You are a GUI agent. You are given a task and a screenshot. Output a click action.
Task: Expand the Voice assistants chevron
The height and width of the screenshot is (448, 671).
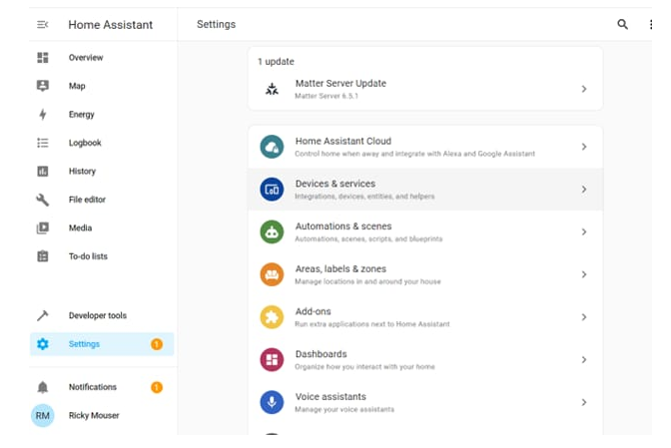pos(584,402)
